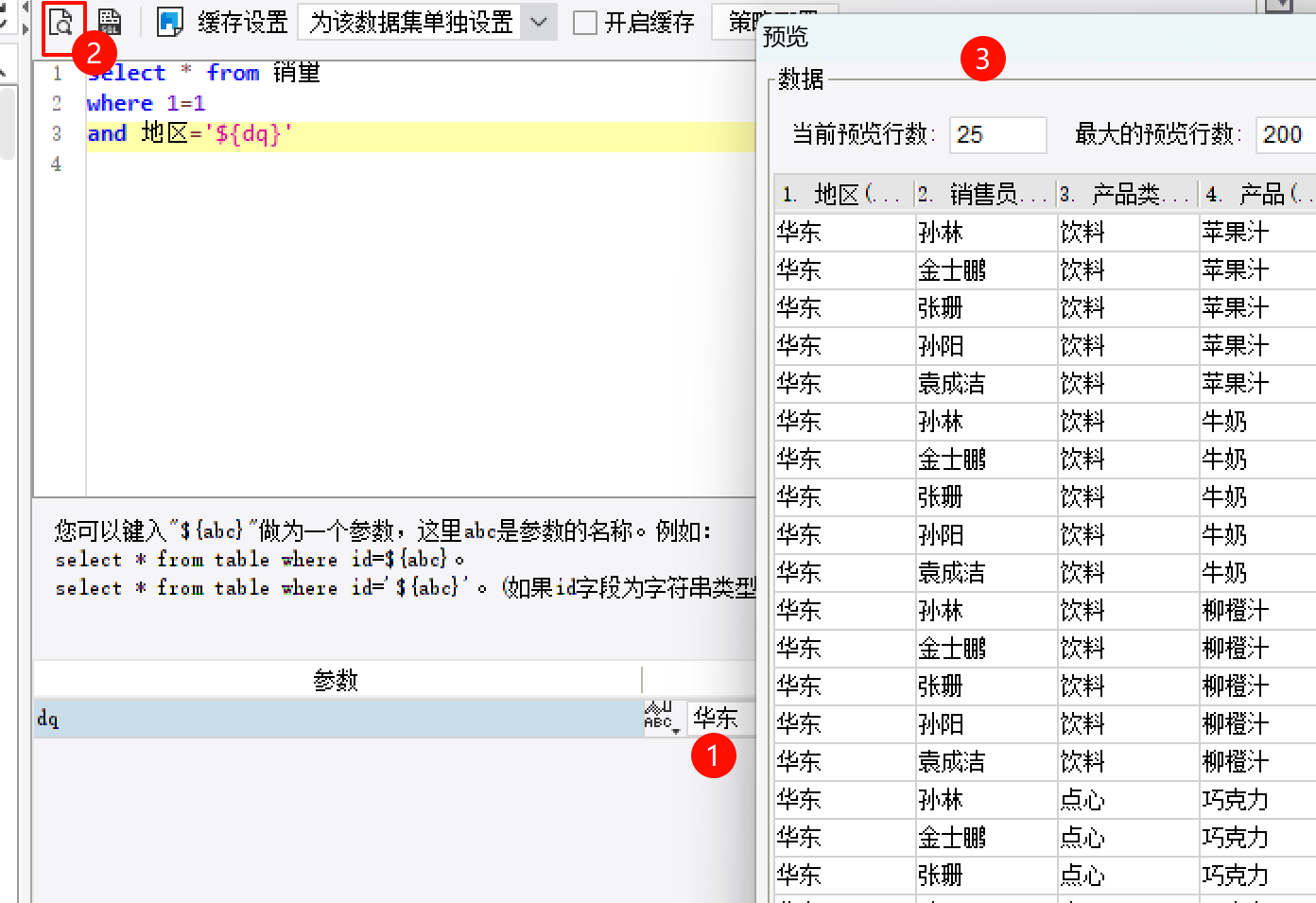Click line number 4 in the SQL editor

(x=57, y=165)
